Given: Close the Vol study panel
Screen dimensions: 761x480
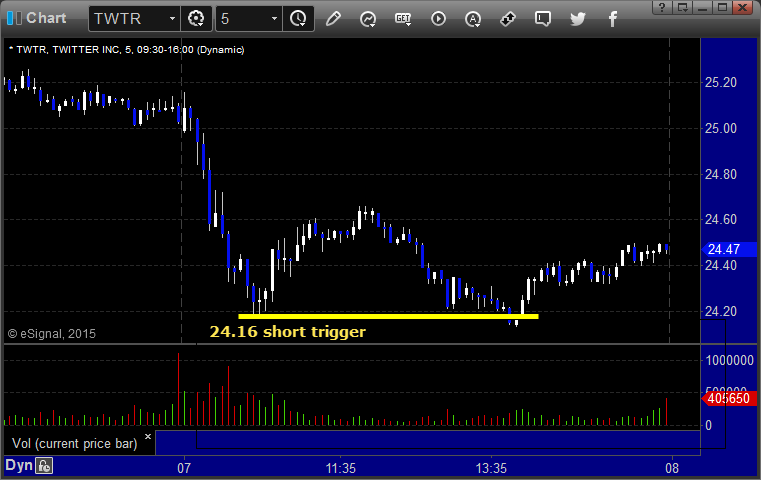Looking at the screenshot, I should [x=148, y=436].
